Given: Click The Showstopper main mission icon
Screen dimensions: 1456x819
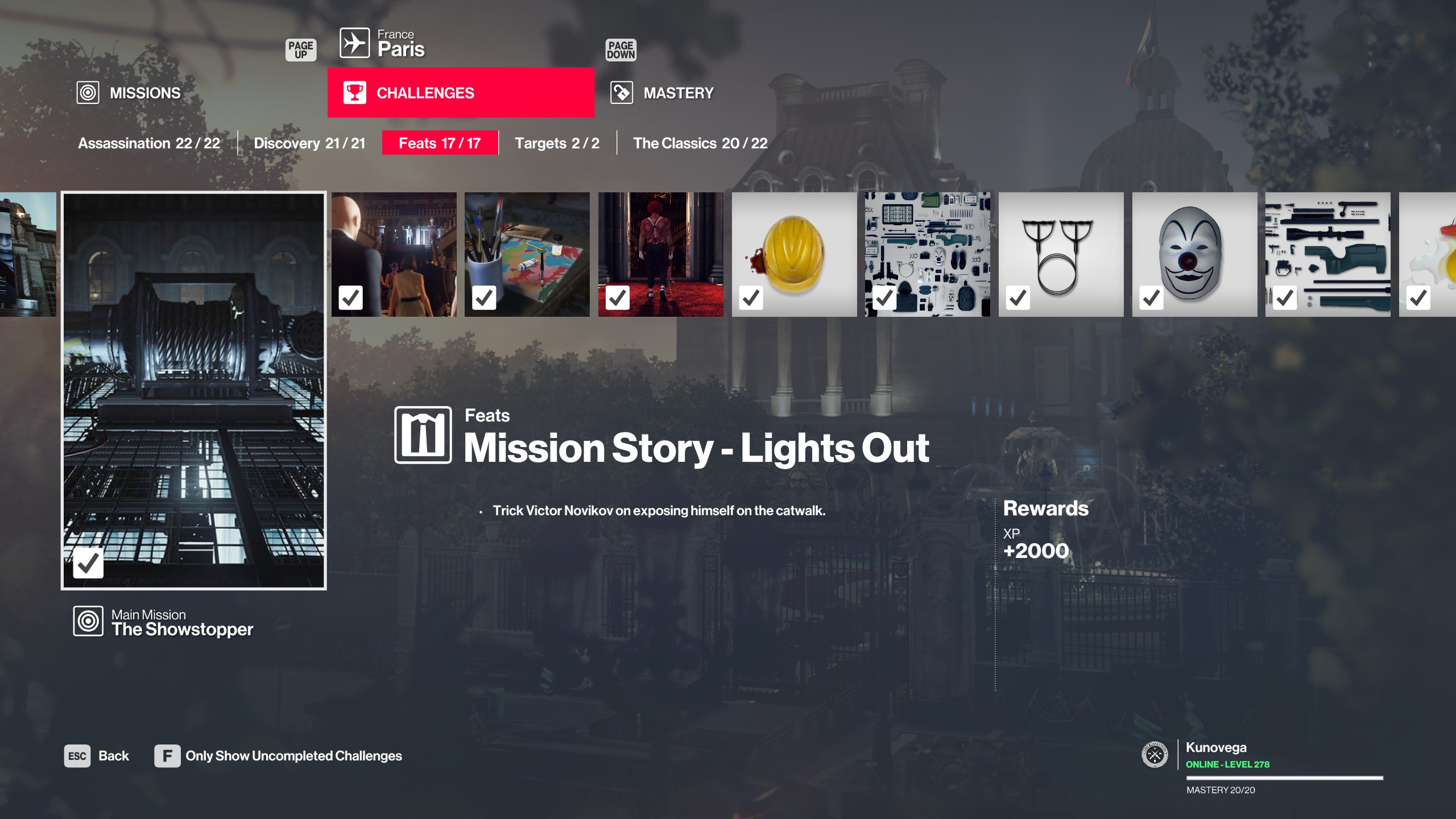Looking at the screenshot, I should pyautogui.click(x=88, y=621).
